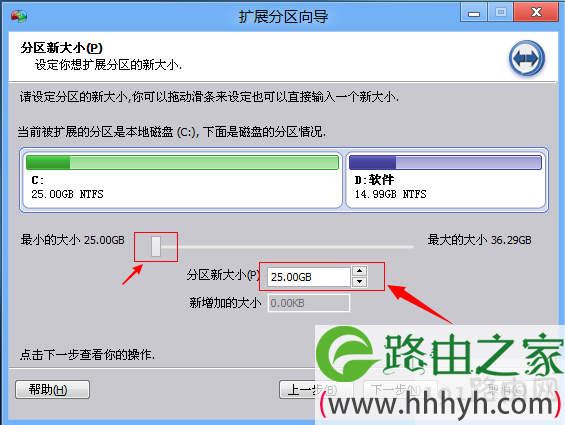This screenshot has width=565, height=425.
Task: Go back with the 上一步(B) button
Action: [x=311, y=390]
